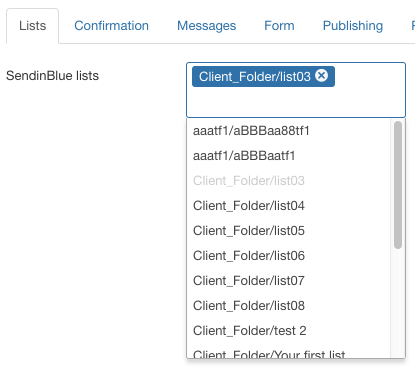
Task: Click the selected Client_Folder/list03 tag
Action: click(x=255, y=77)
